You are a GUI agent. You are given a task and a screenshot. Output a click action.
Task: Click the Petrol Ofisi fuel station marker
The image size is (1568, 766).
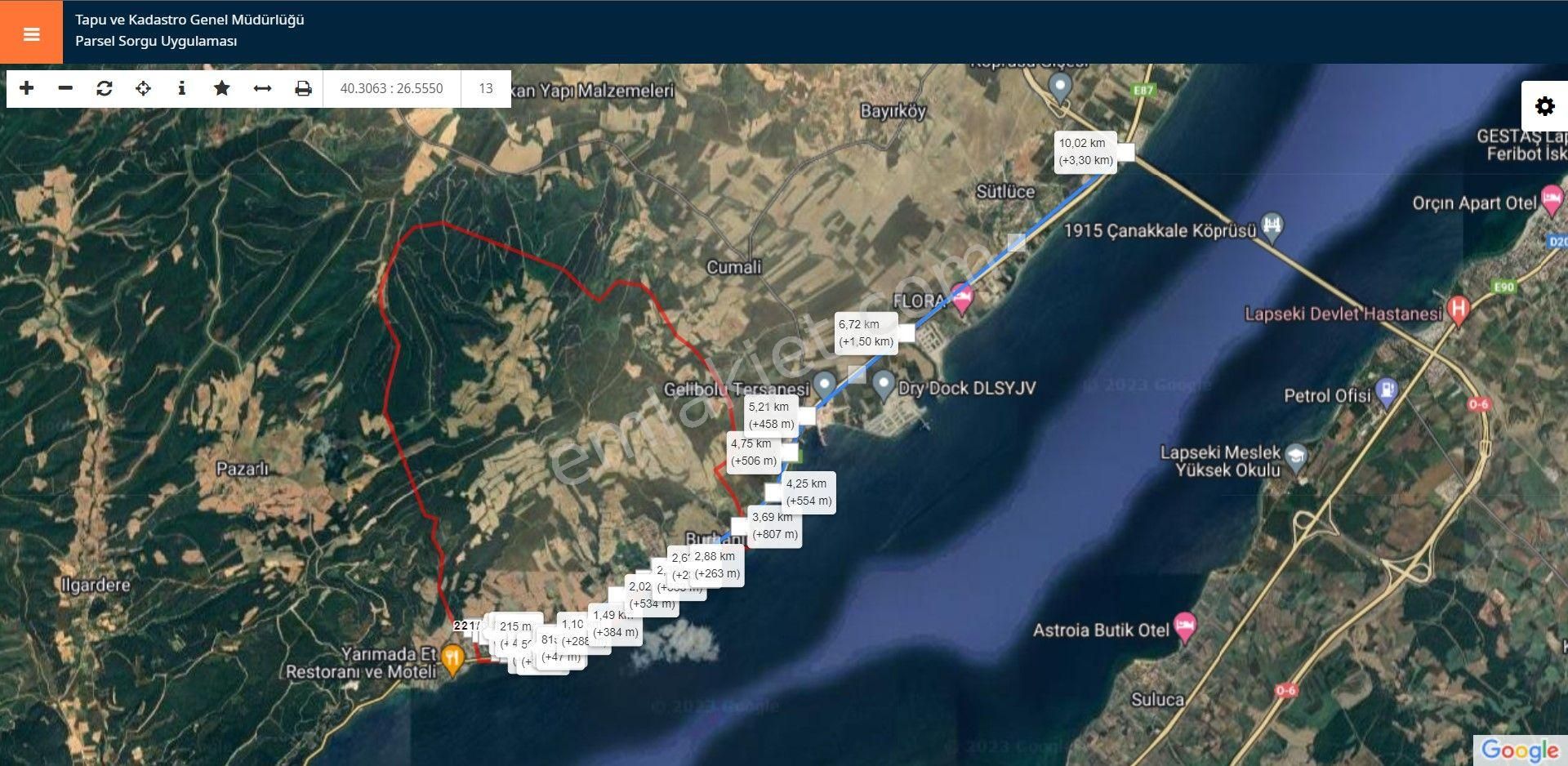tap(1386, 393)
